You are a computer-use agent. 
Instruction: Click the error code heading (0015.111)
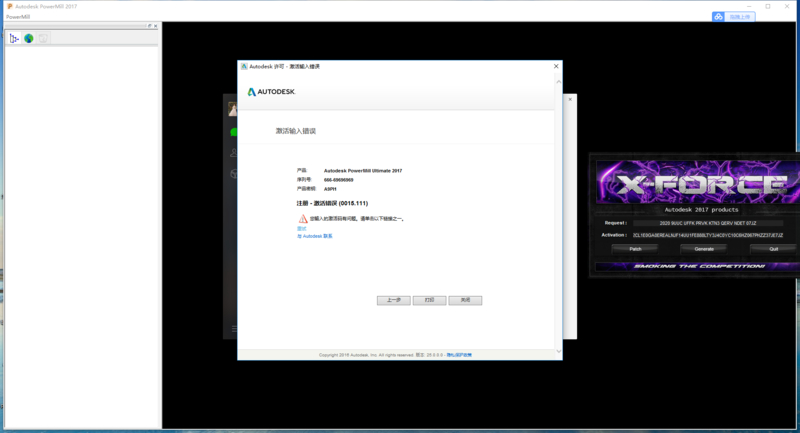click(x=332, y=203)
